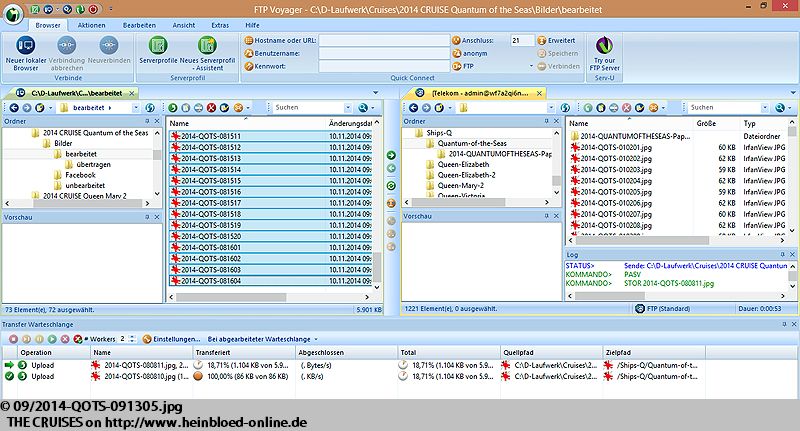Screen dimensions: 800x431
Task: Select remote file 2014-QOTS-010201.jpg
Action: pos(616,147)
